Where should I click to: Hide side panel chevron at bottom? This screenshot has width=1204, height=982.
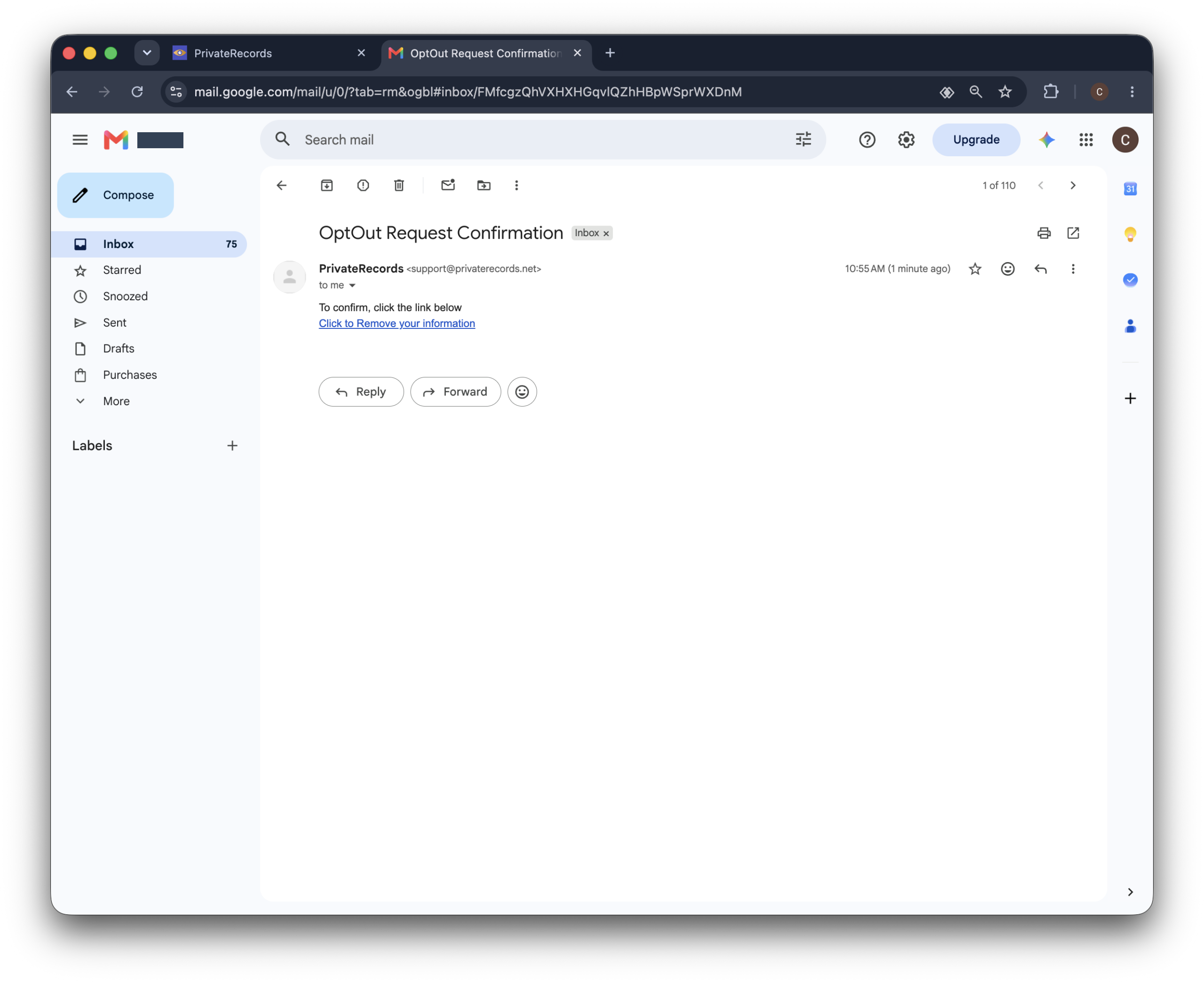coord(1130,892)
